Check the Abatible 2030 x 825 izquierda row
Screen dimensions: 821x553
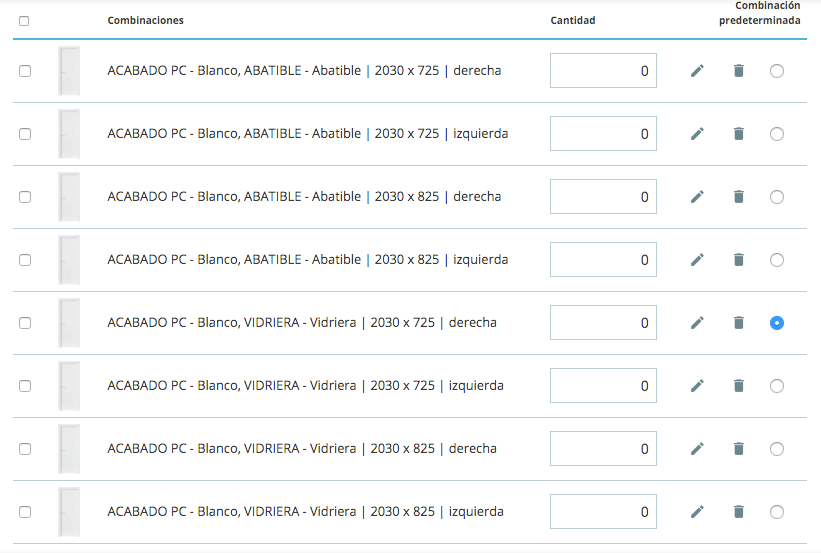25,260
